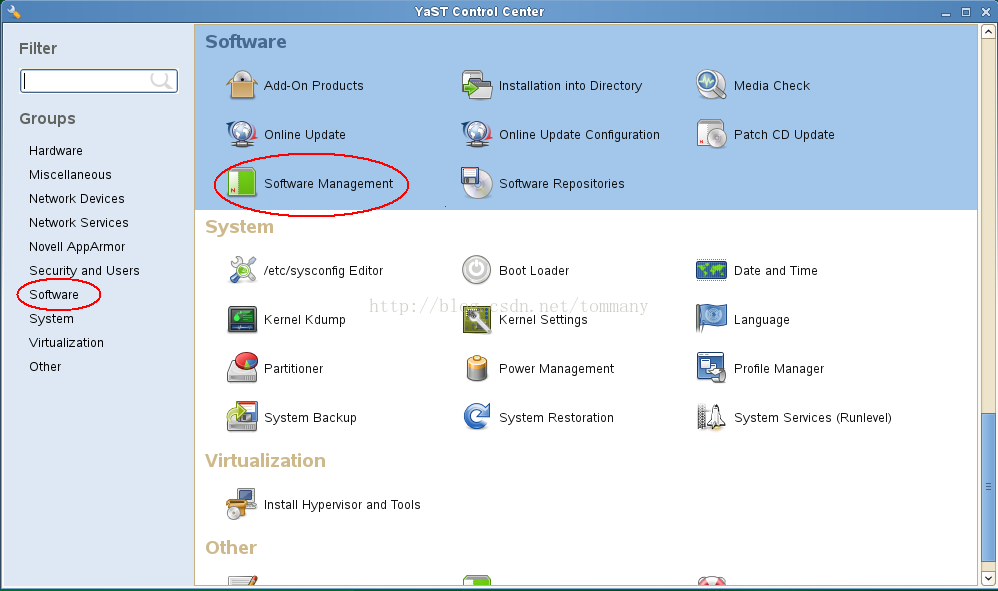
Task: Click the Partitioner label
Action: coord(293,369)
